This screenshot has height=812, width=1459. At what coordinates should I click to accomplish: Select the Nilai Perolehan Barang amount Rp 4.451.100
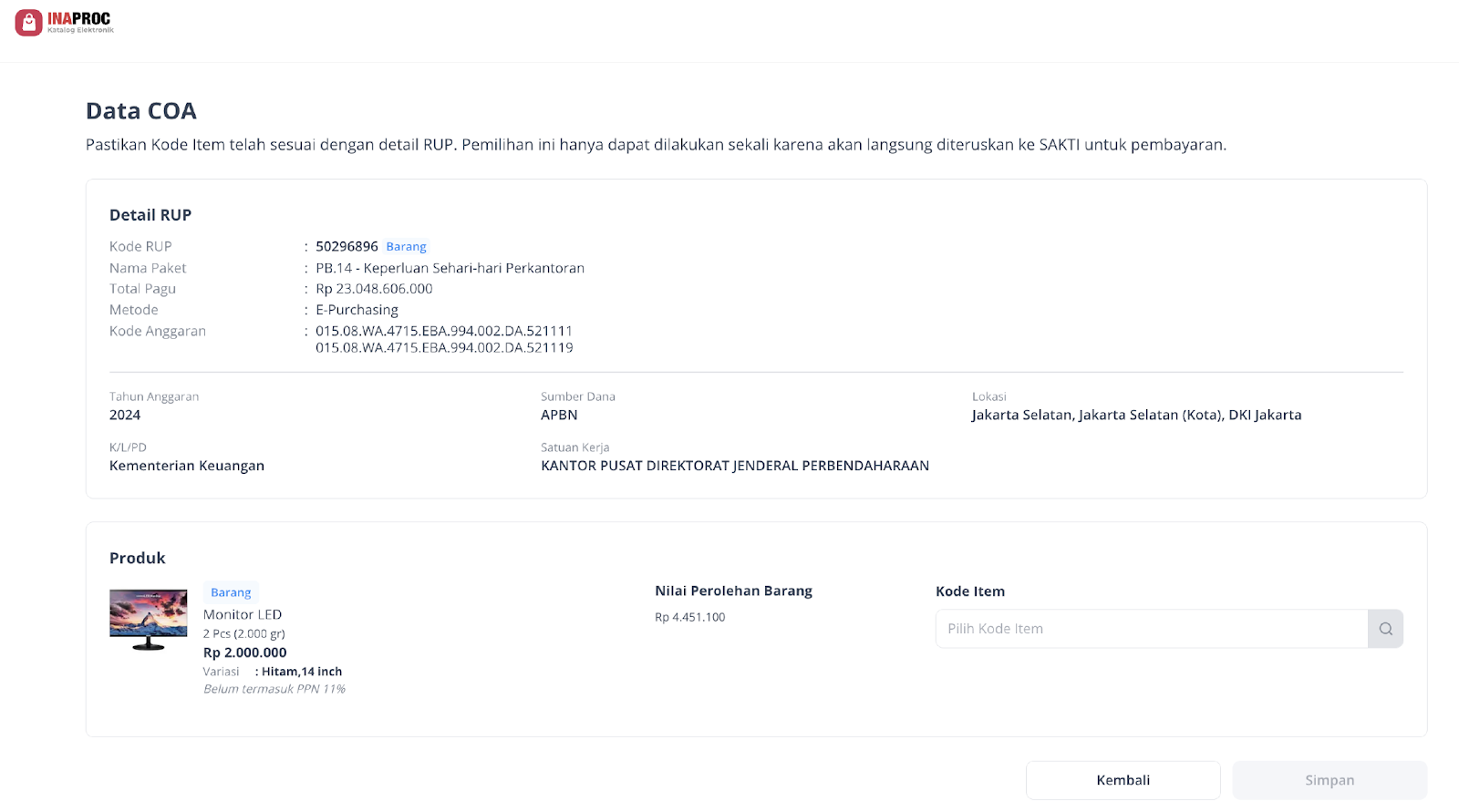point(689,617)
